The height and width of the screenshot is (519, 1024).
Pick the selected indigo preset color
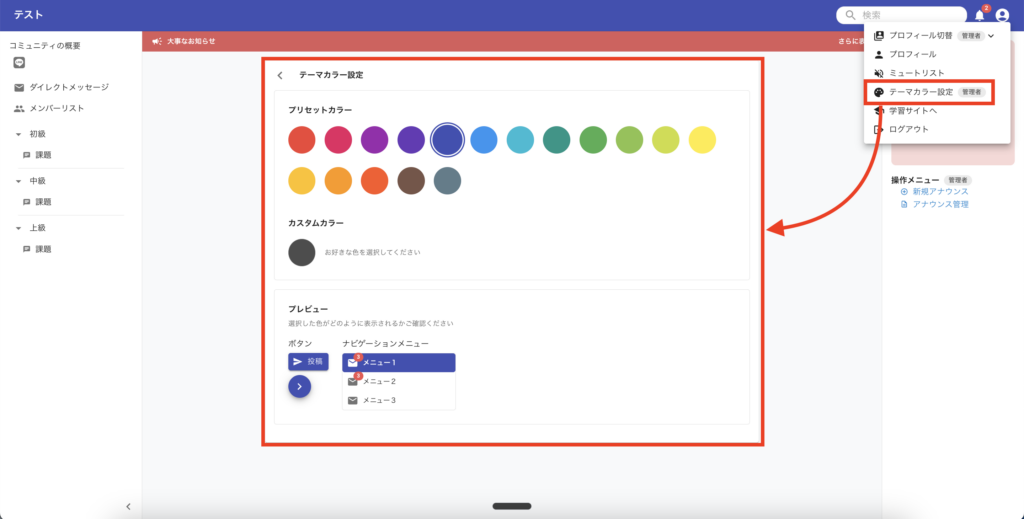coord(447,140)
